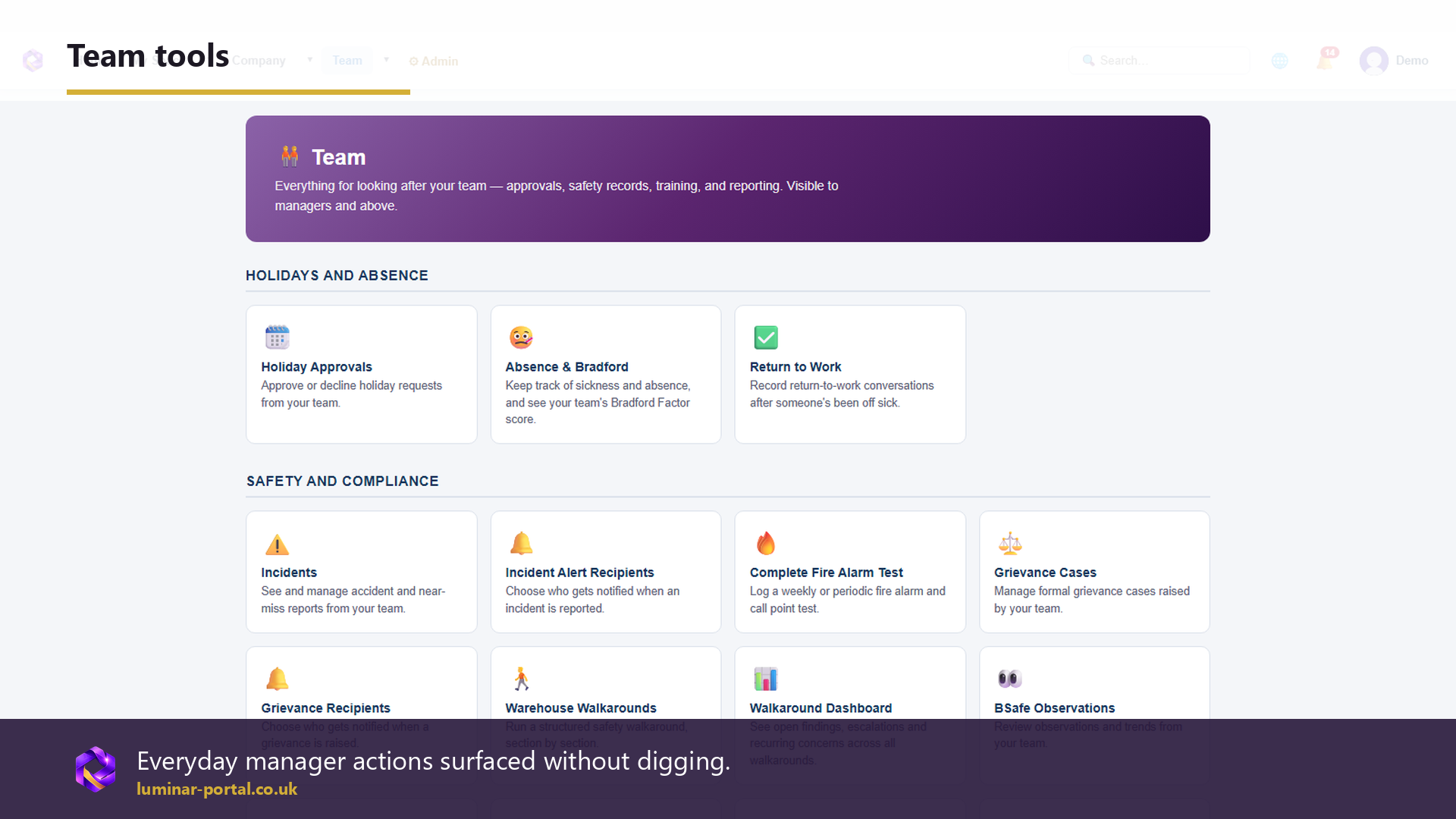The width and height of the screenshot is (1456, 819).
Task: Expand the Team menu dropdown arrow
Action: tap(386, 60)
